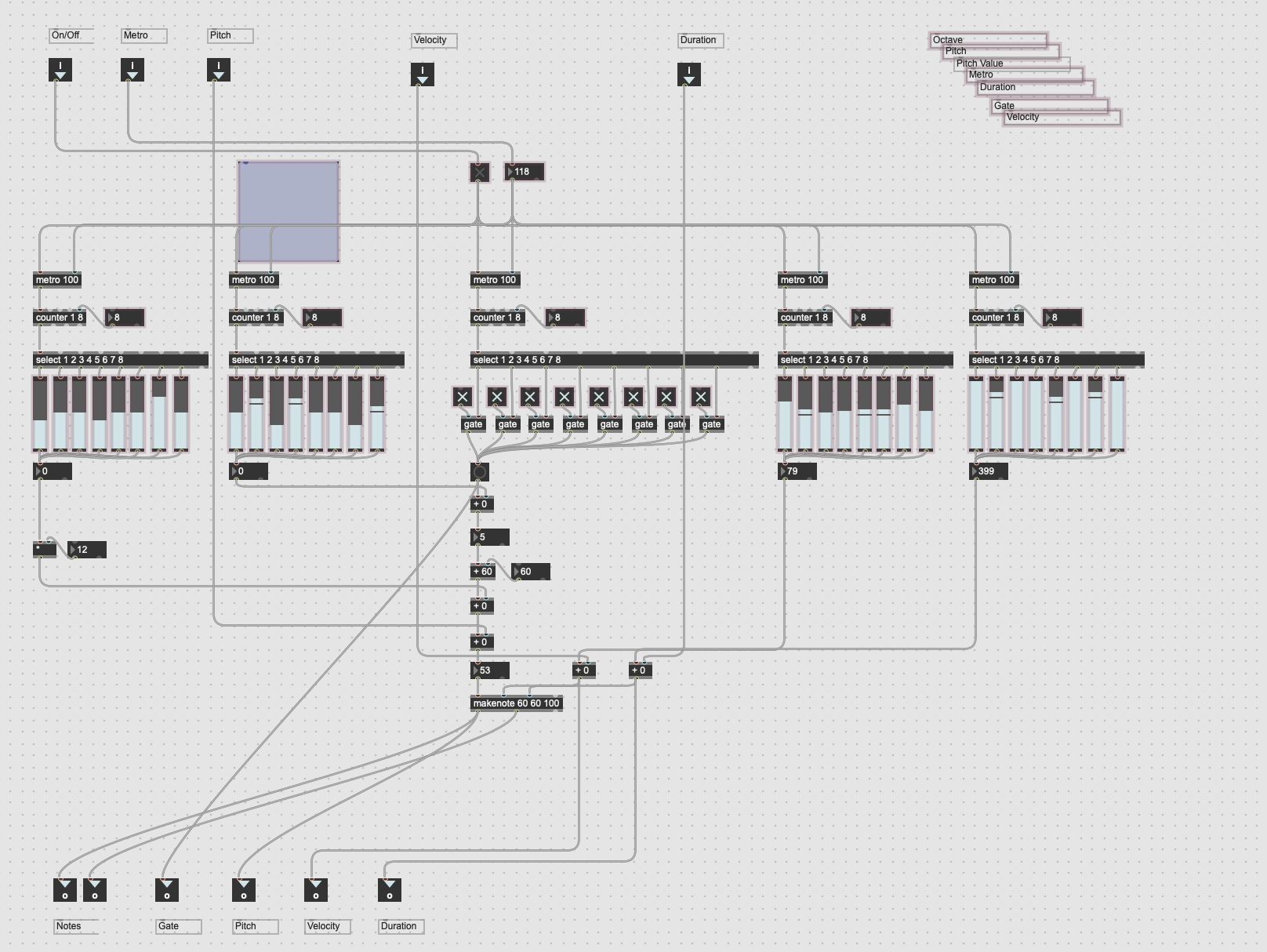The image size is (1267, 952).
Task: Toggle the main switch beside the 118 box
Action: 480,173
